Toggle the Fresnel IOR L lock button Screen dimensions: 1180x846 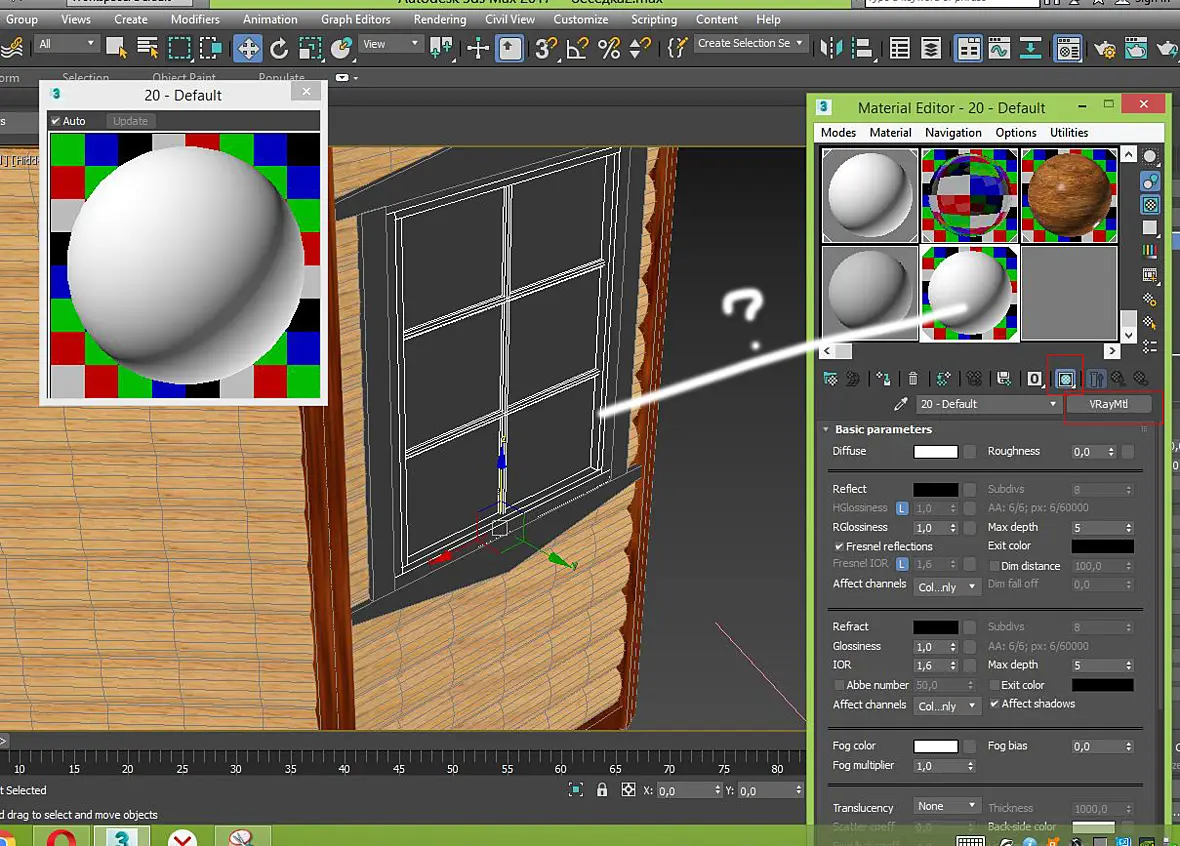coord(902,564)
